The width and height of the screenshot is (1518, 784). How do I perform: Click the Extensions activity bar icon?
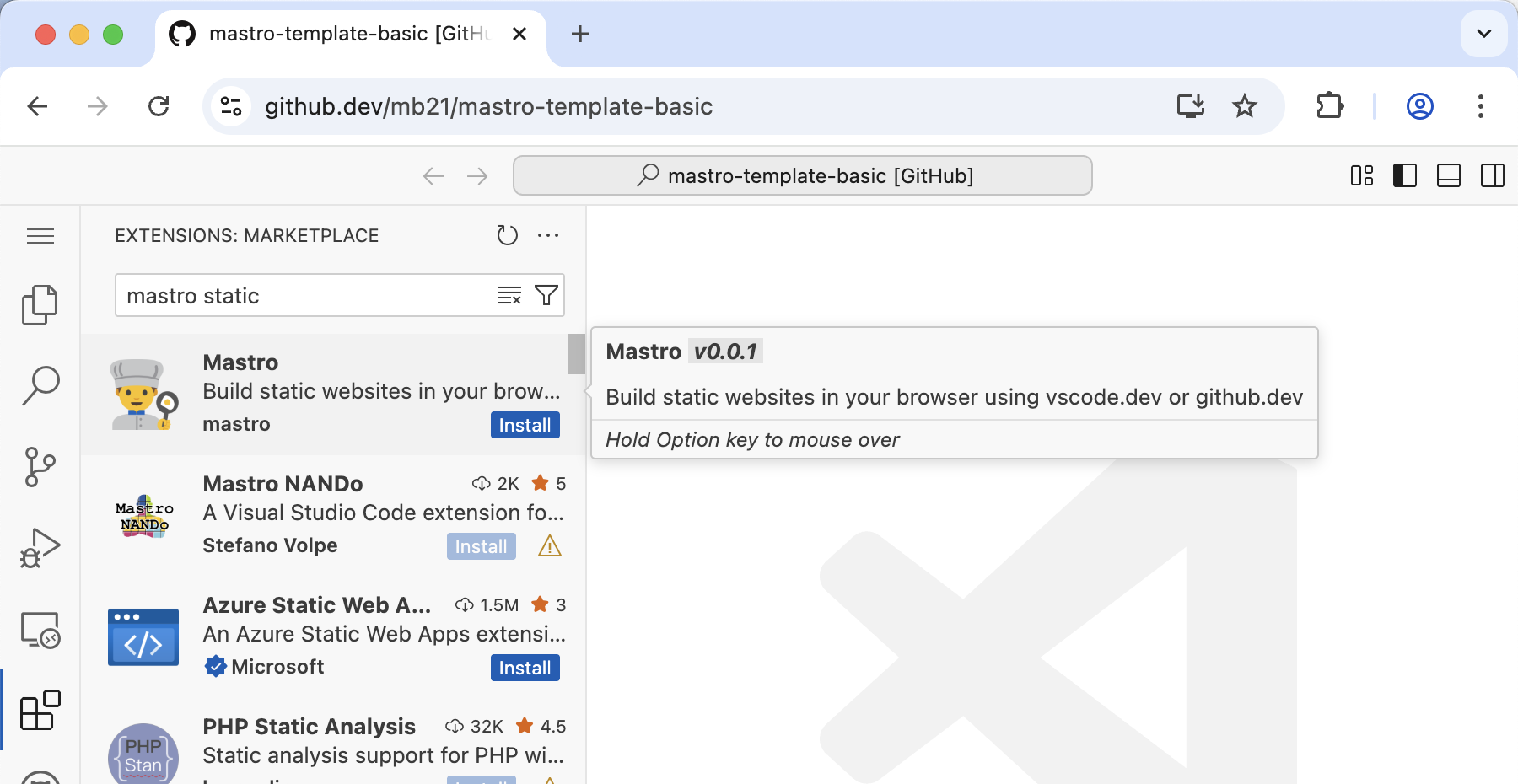tap(40, 710)
